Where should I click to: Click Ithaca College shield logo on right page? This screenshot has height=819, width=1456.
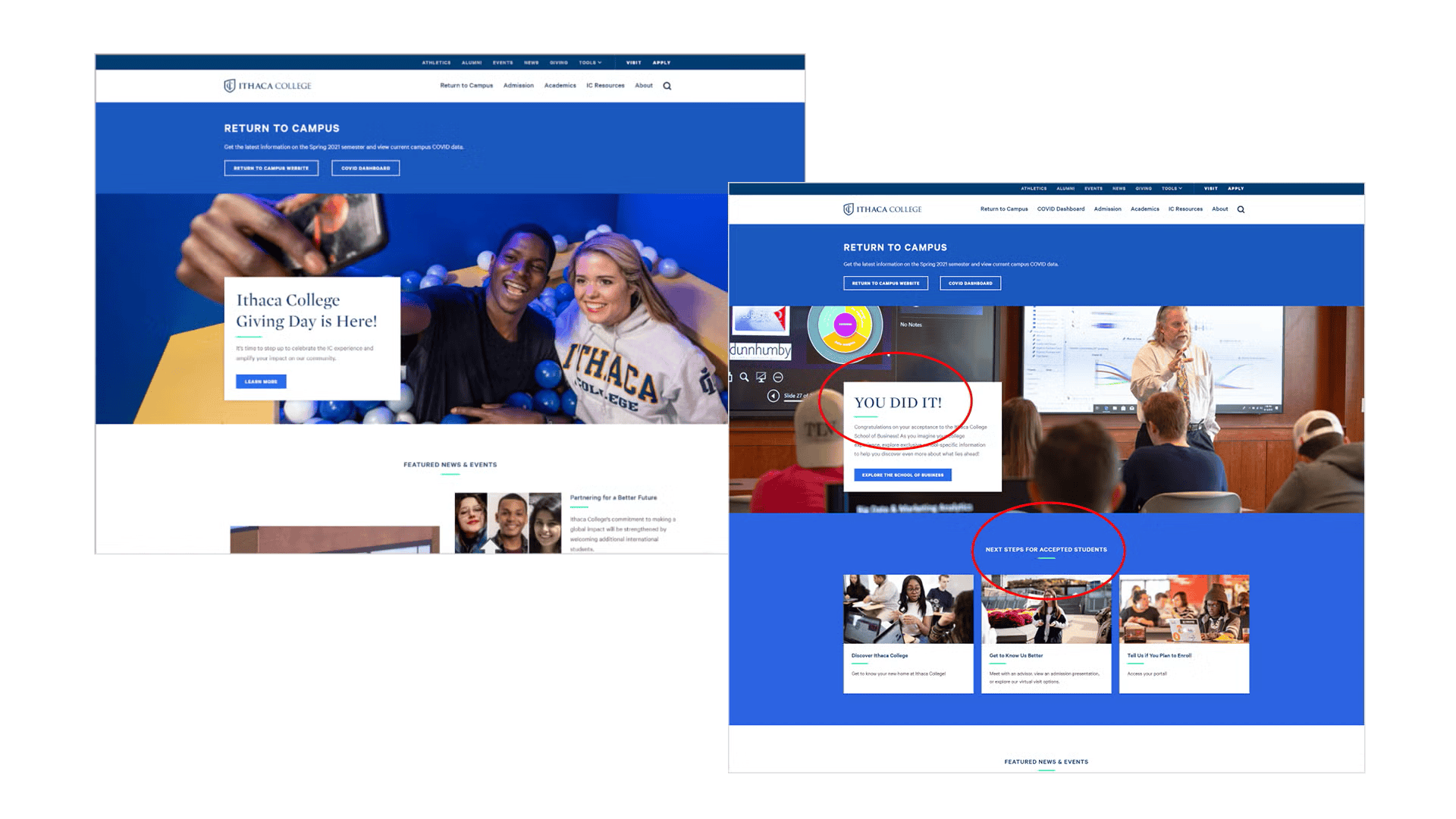pyautogui.click(x=849, y=209)
